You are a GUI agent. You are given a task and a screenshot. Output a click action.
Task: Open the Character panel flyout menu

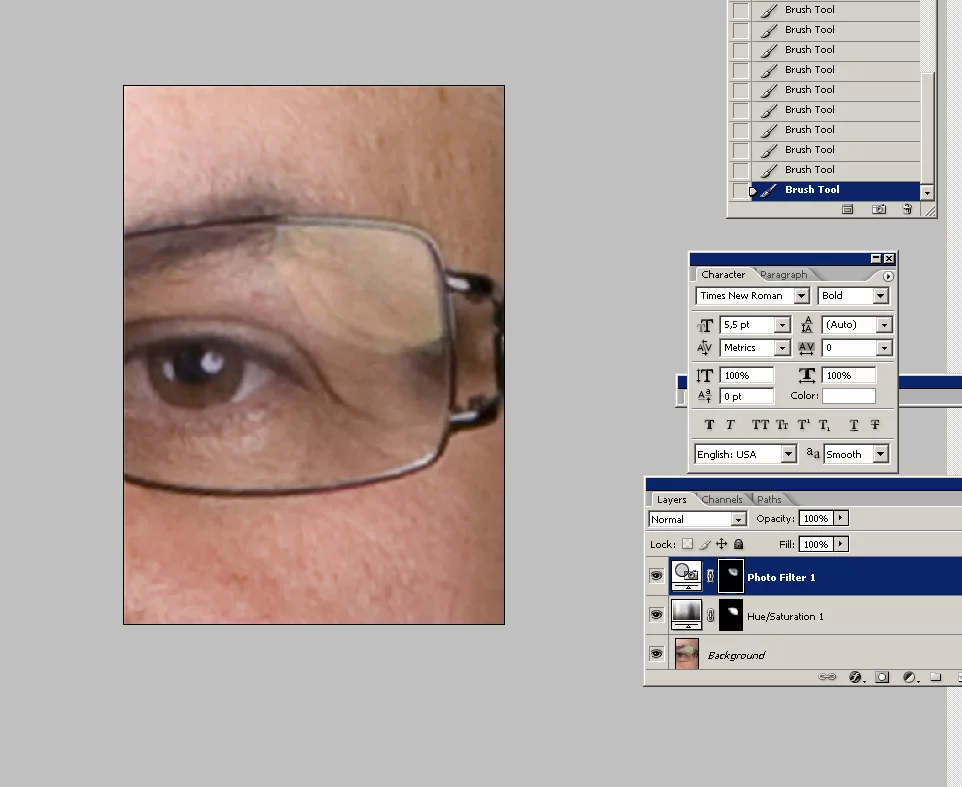pos(888,277)
